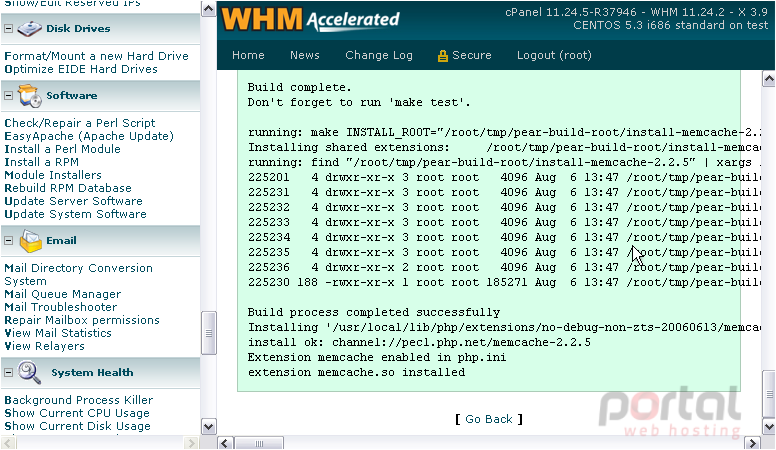Click the 'Build complete.' output line

[299, 88]
